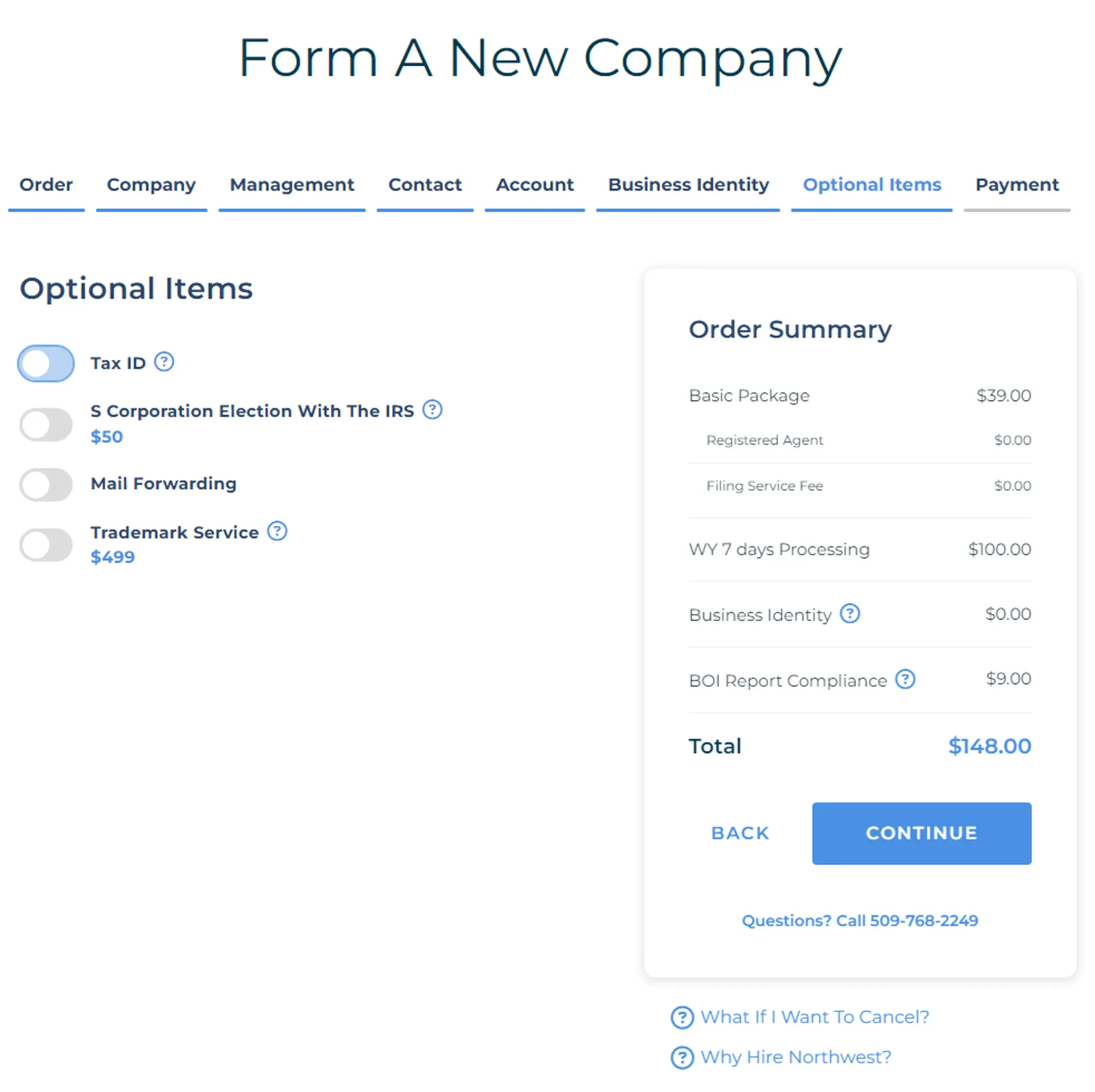Open What If I Want To Cancel link
The height and width of the screenshot is (1092, 1095).
click(814, 1017)
